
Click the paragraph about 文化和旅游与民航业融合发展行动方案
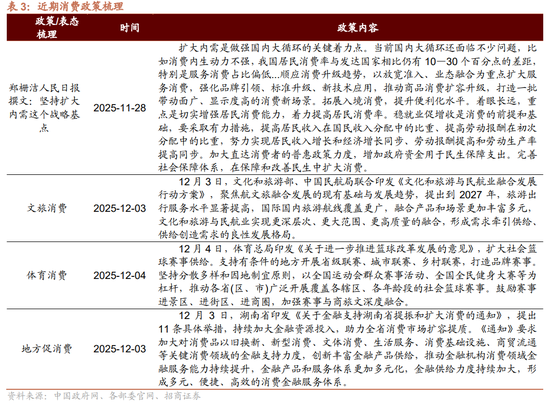347,208
